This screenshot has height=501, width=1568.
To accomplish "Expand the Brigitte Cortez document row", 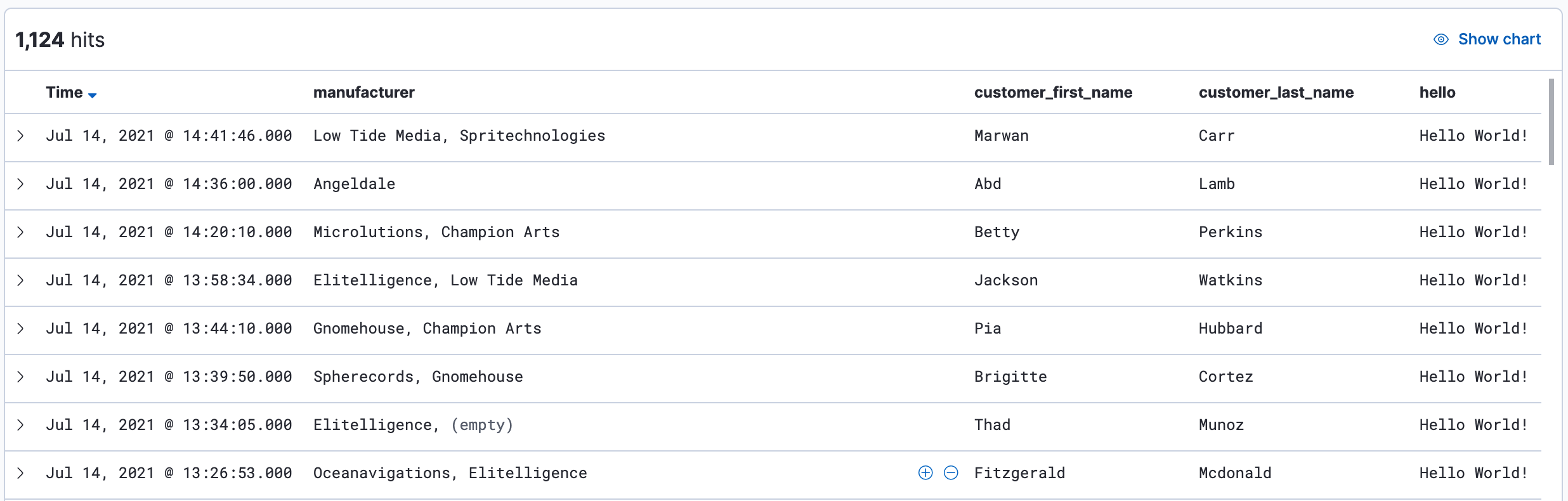I will pos(21,376).
